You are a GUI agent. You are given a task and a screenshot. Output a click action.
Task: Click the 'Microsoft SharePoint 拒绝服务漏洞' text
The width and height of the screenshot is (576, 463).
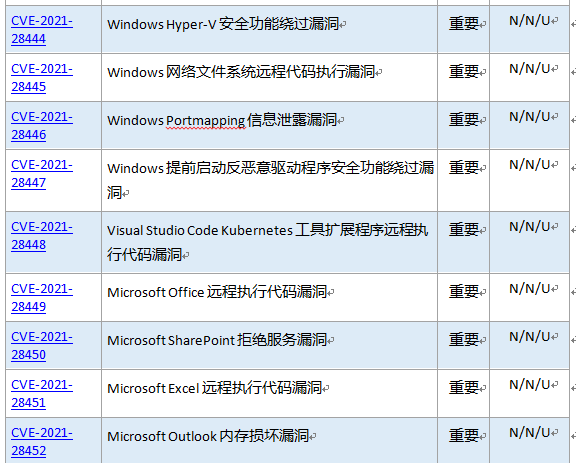point(217,340)
